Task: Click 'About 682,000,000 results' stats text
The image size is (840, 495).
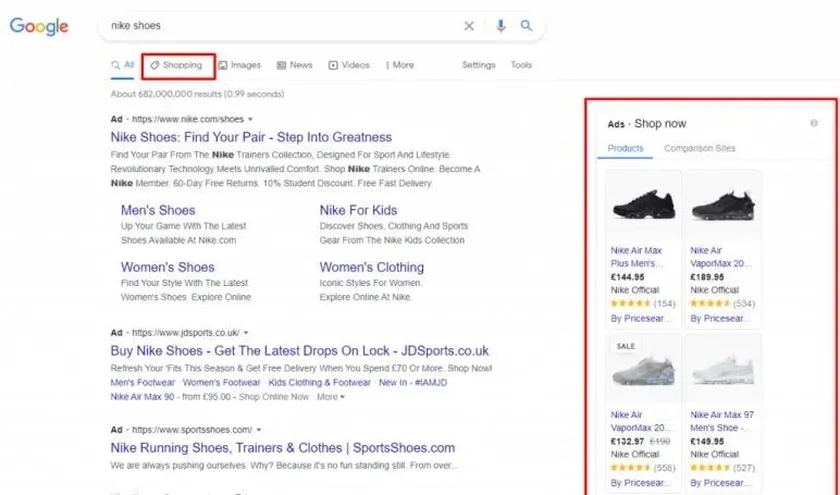Action: [197, 94]
